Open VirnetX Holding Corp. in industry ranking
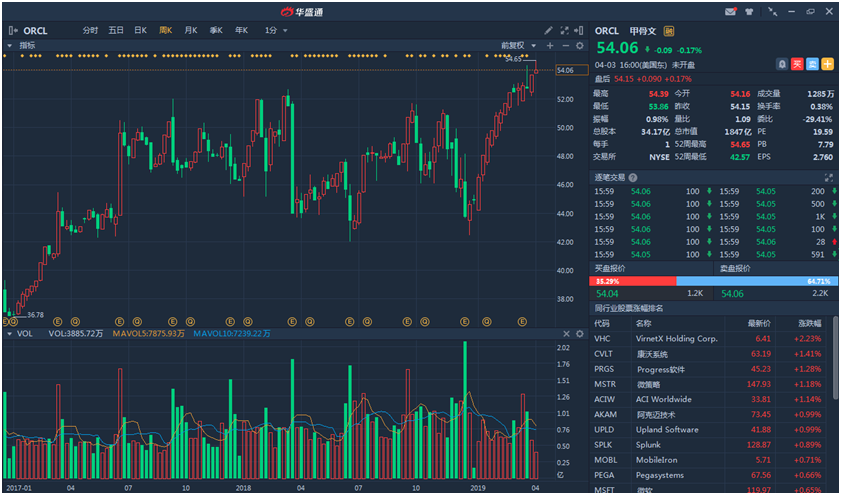 pyautogui.click(x=676, y=339)
